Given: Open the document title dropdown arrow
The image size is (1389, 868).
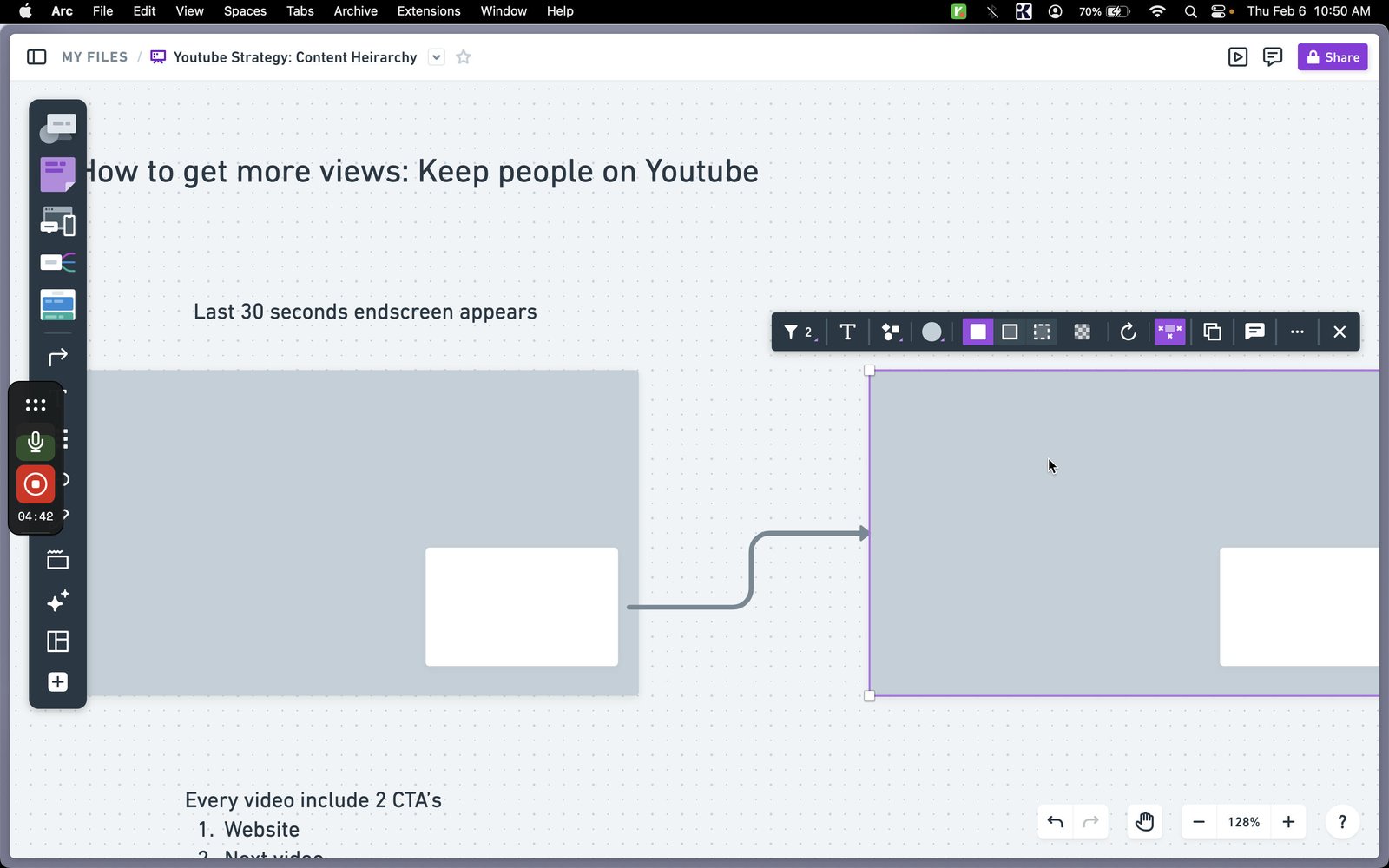Looking at the screenshot, I should (x=437, y=57).
